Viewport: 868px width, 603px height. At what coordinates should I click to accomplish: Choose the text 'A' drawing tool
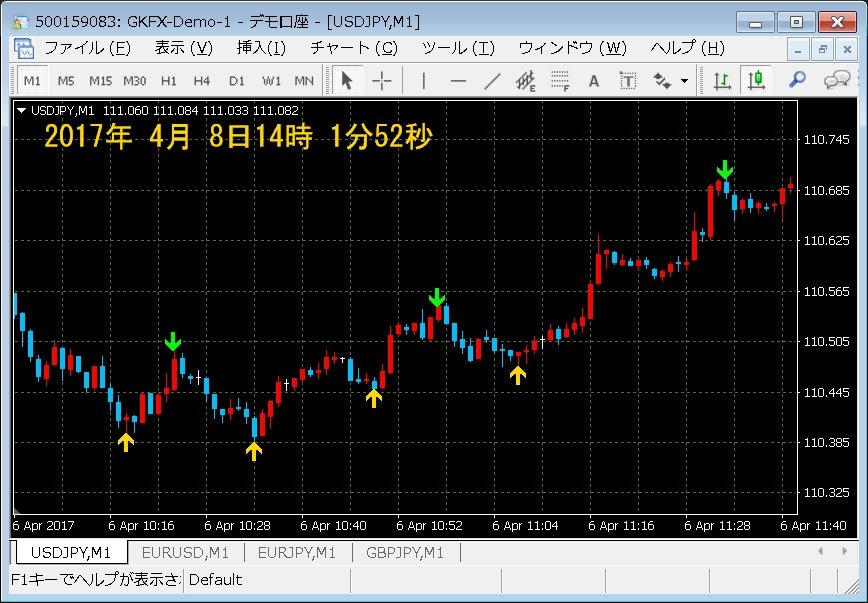click(594, 81)
